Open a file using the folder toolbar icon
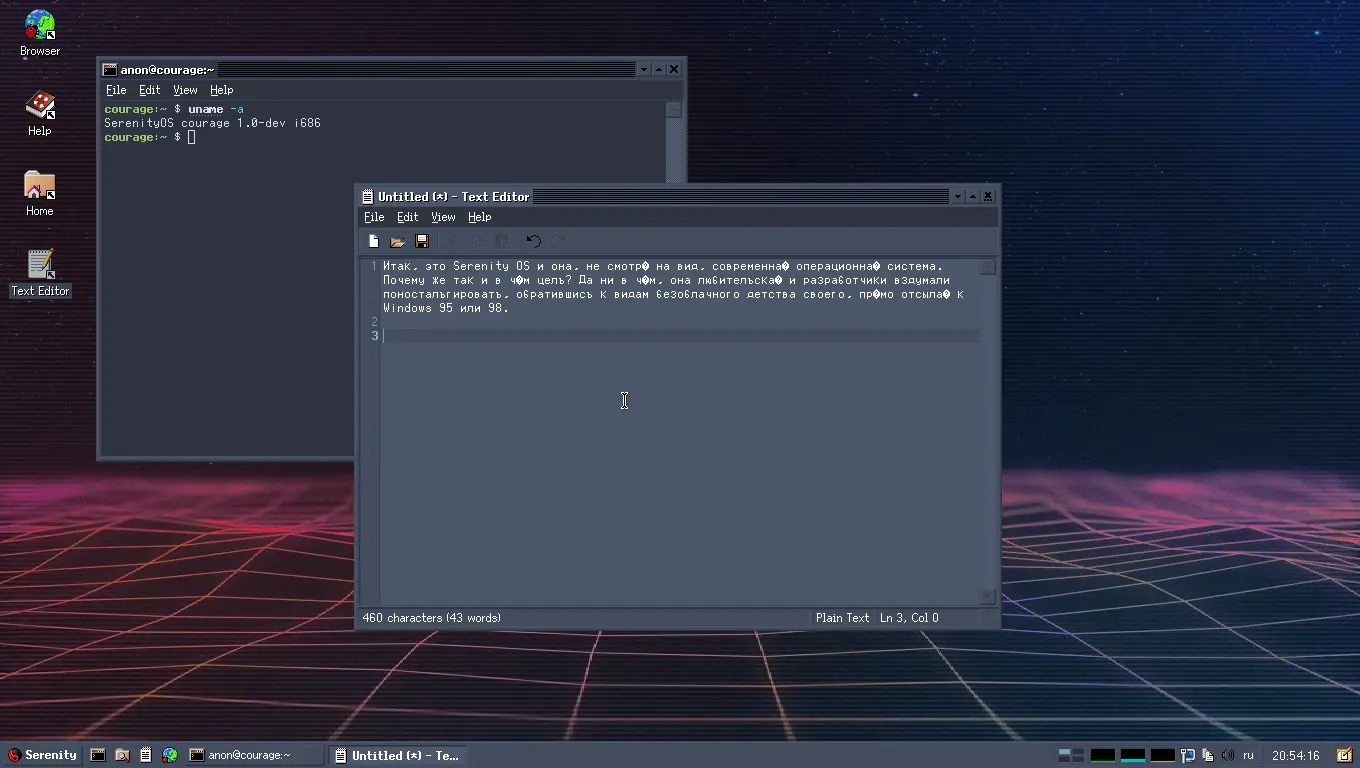This screenshot has width=1360, height=768. tap(397, 241)
